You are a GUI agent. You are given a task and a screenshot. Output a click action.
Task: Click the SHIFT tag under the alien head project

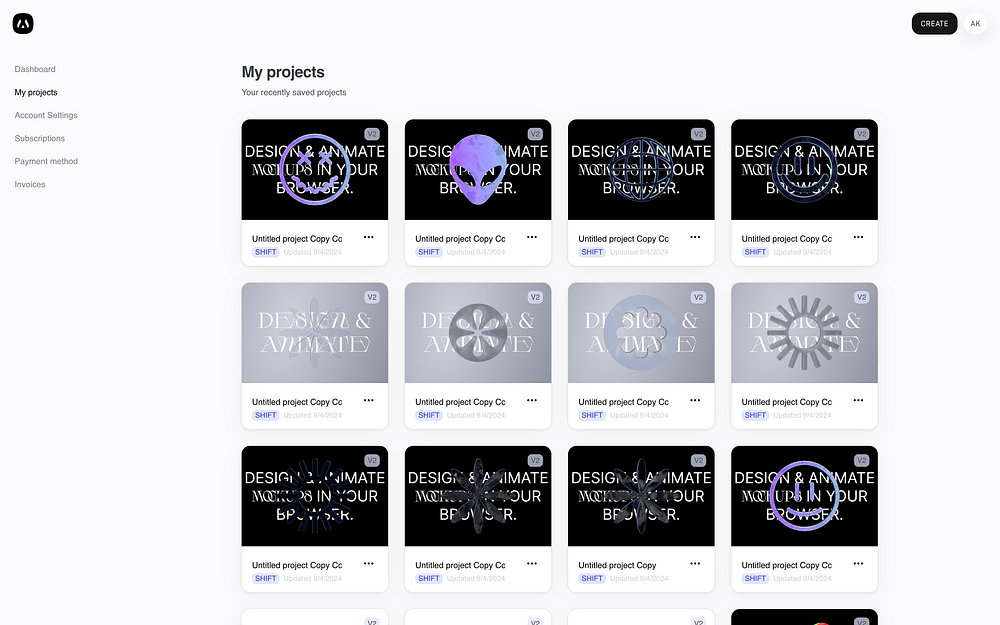pyautogui.click(x=429, y=252)
